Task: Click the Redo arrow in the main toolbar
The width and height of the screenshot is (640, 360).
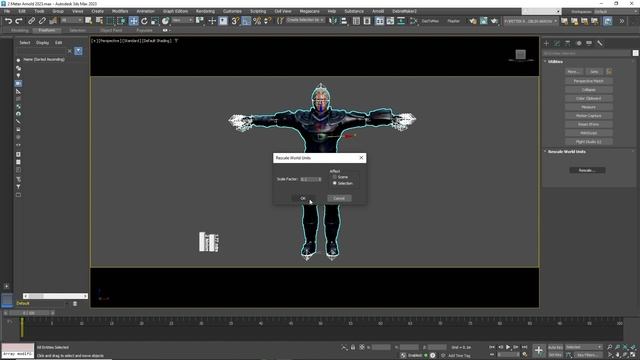Action: 19,21
